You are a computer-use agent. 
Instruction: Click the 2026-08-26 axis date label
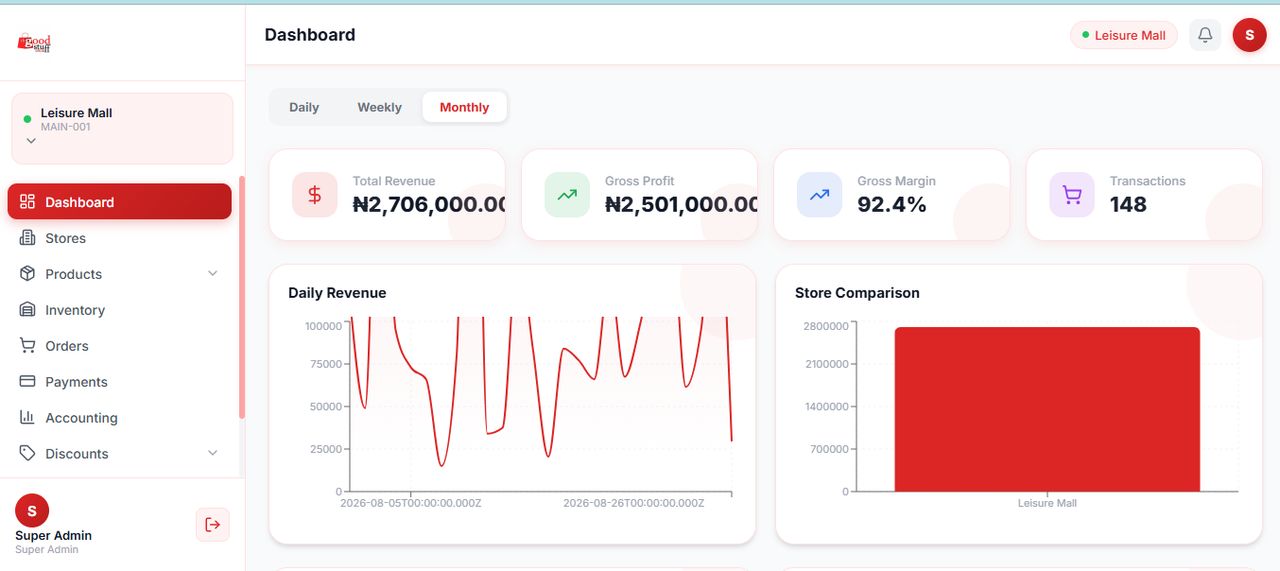click(x=634, y=503)
